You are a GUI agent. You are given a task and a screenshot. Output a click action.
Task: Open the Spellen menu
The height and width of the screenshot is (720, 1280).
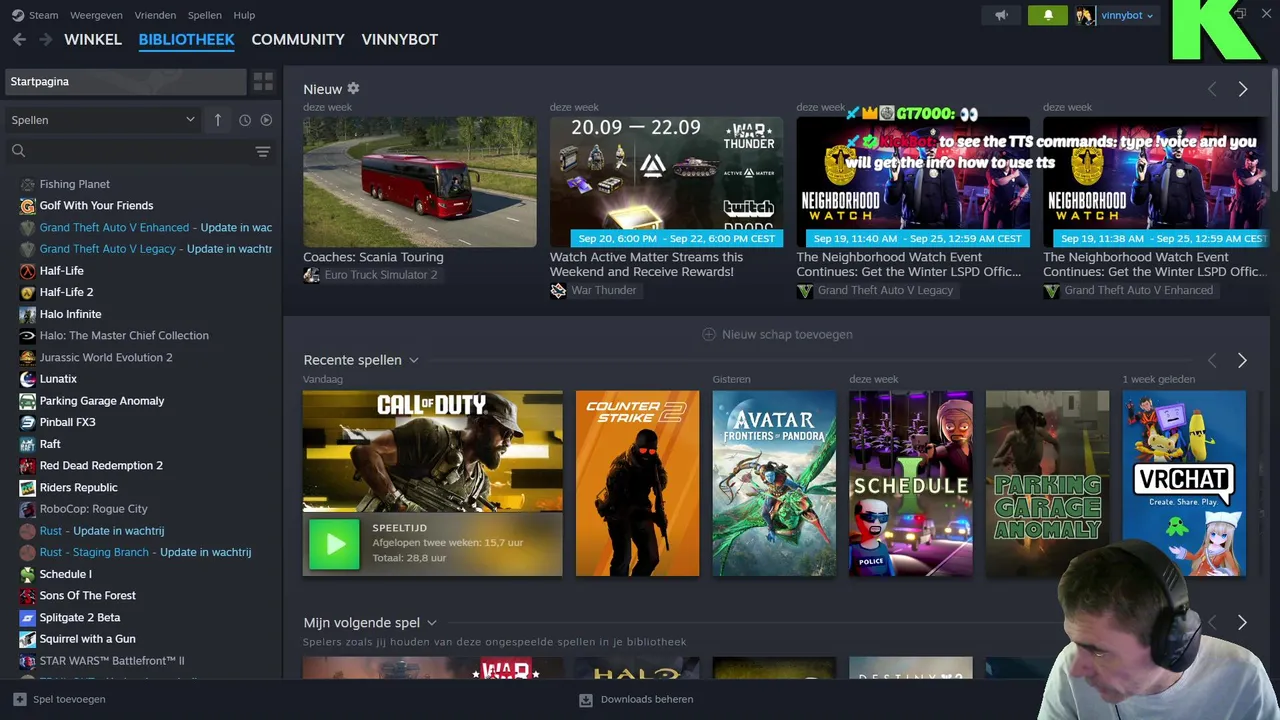point(205,15)
